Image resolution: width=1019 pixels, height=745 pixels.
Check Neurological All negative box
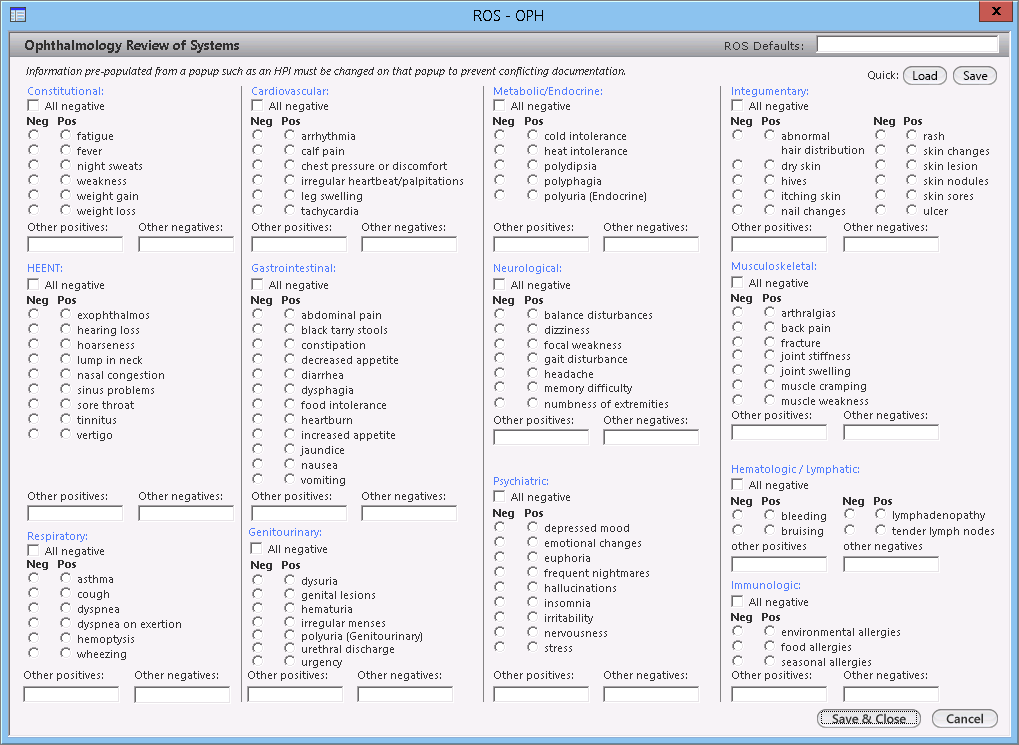pos(499,284)
